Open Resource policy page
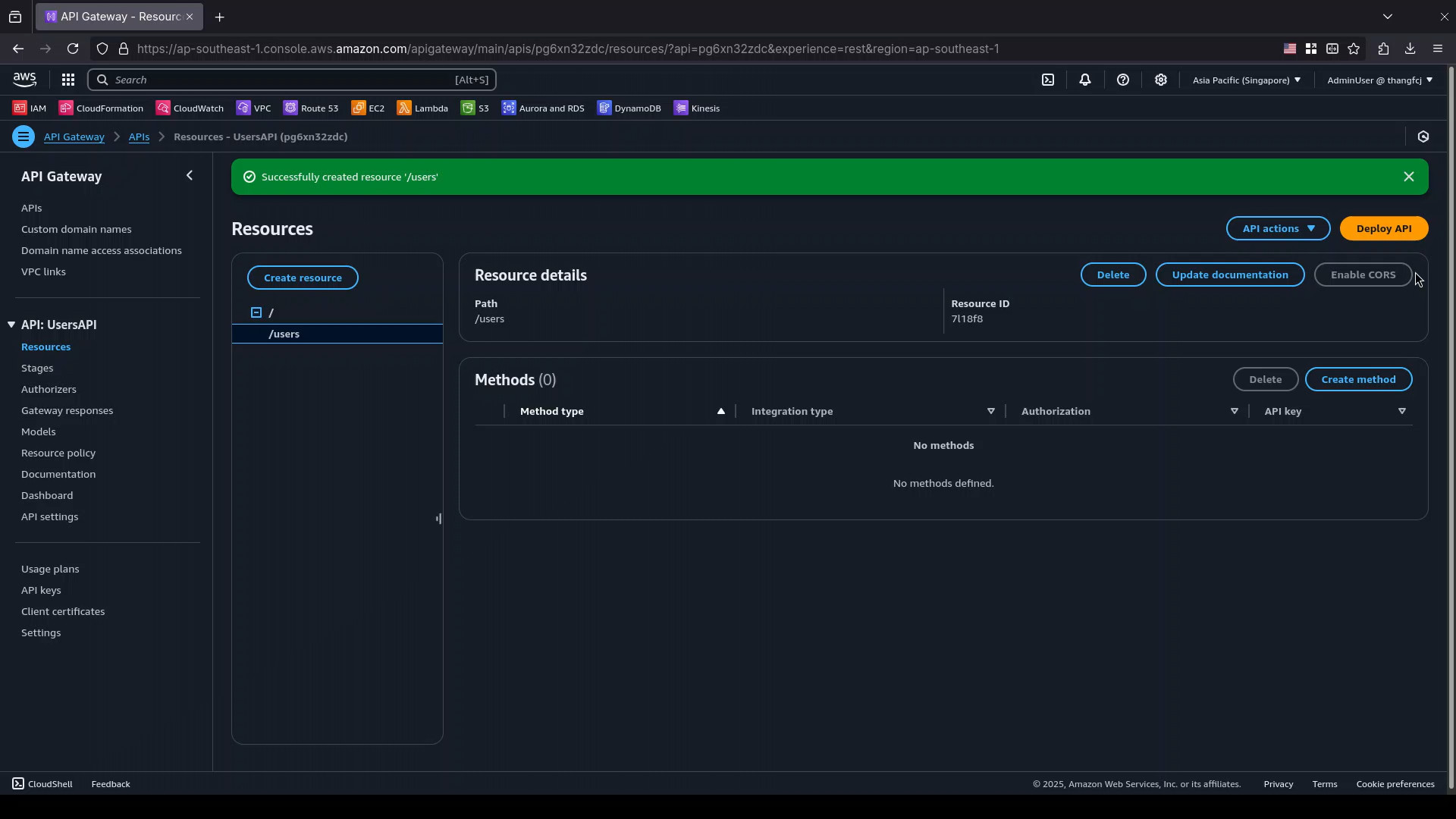 [x=58, y=453]
